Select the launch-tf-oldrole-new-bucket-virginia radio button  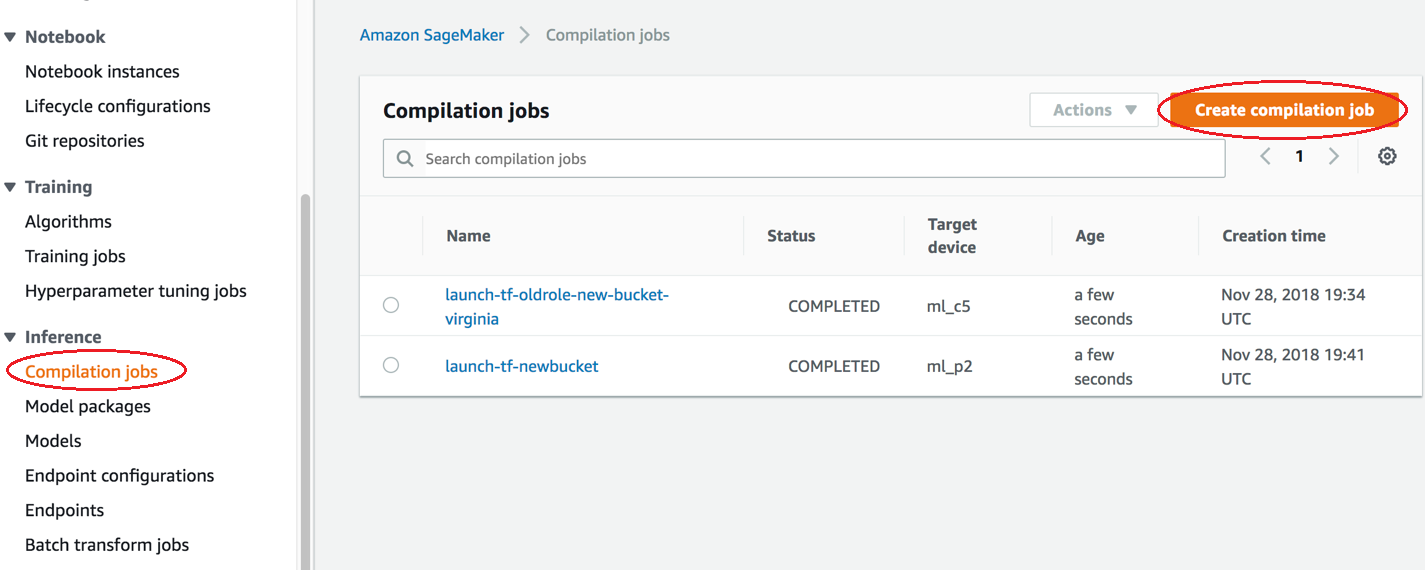tap(391, 306)
